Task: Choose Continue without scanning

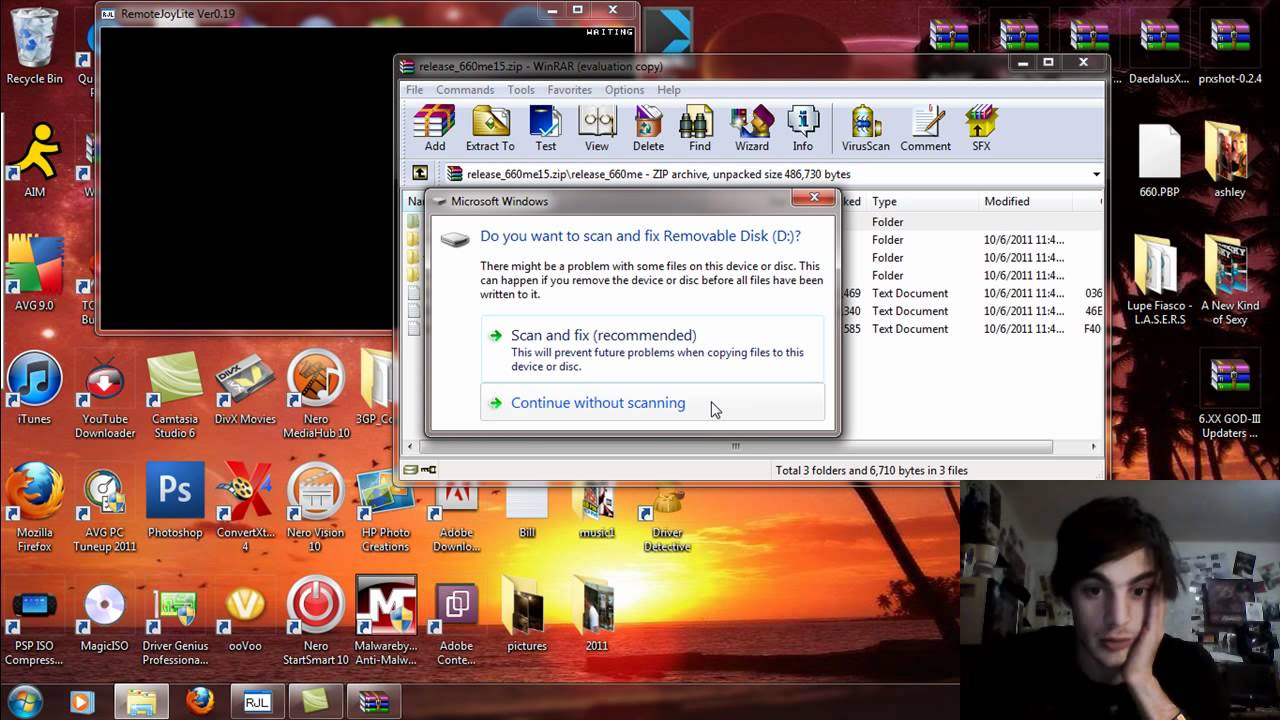Action: [652, 402]
